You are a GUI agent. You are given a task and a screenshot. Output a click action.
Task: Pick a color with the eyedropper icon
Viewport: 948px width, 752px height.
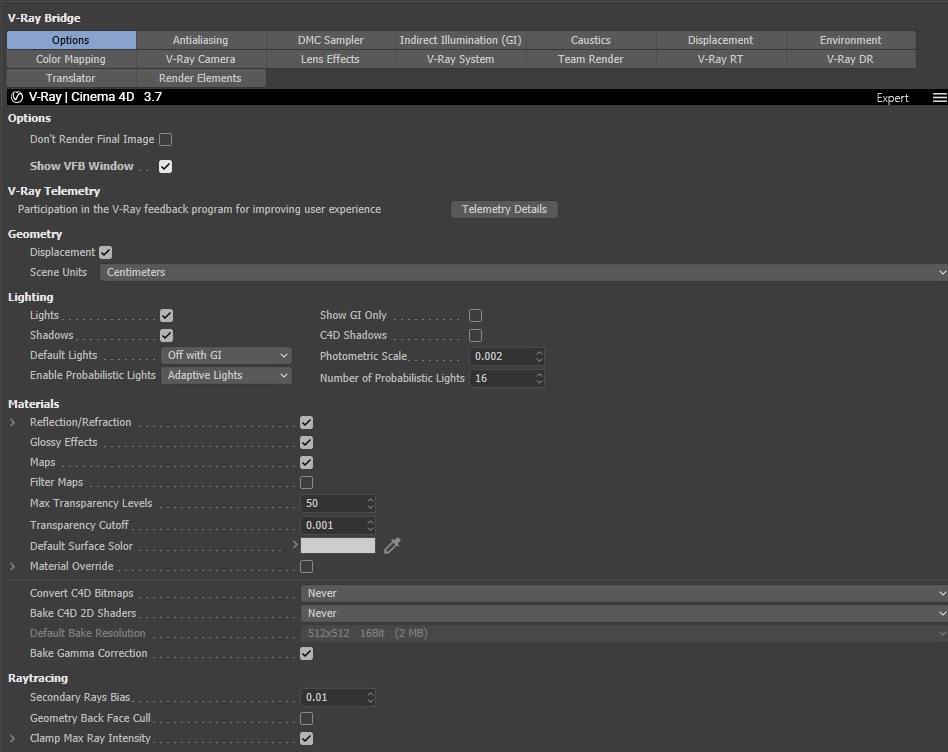pos(392,546)
